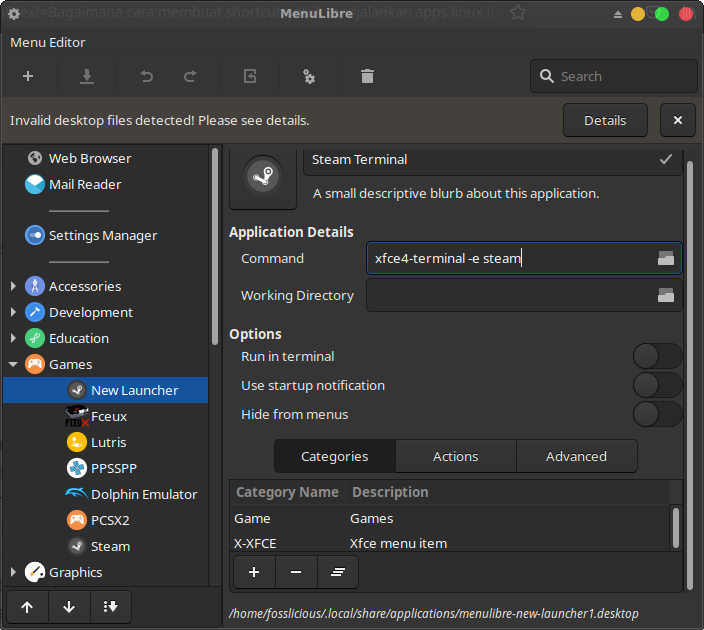The height and width of the screenshot is (630, 704).
Task: Open the settings gear in title bar
Action: (14, 14)
